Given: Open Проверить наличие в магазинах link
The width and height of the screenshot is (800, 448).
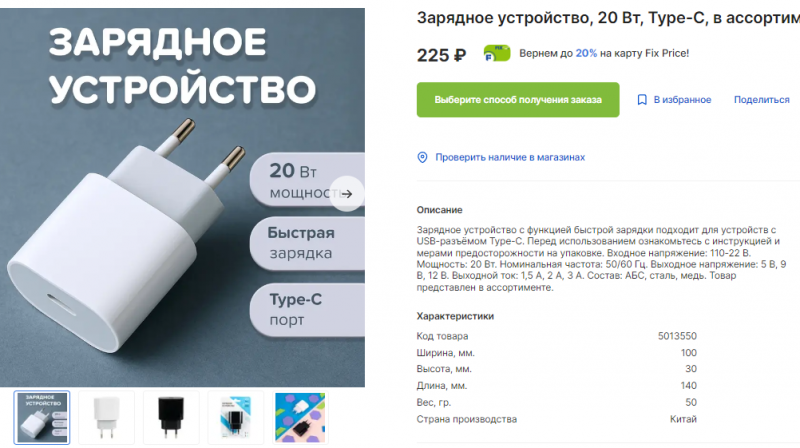Looking at the screenshot, I should tap(510, 157).
